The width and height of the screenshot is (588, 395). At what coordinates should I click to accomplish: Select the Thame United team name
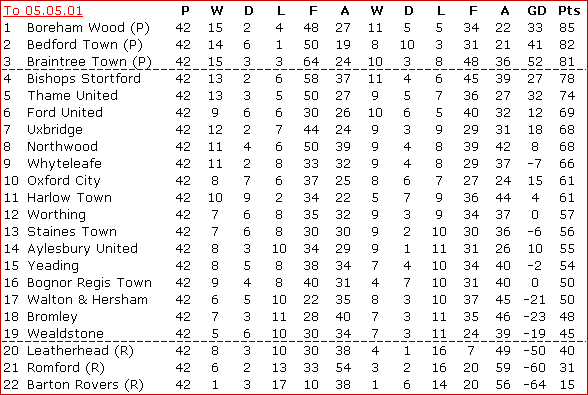coord(72,95)
